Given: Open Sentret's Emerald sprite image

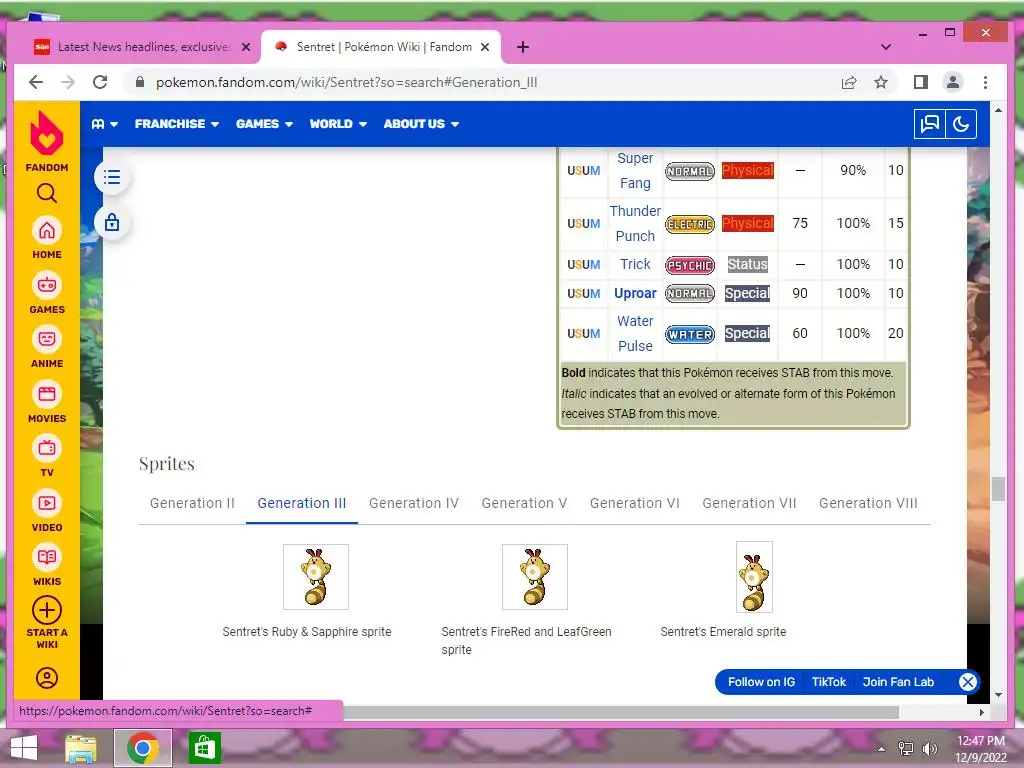Looking at the screenshot, I should tap(754, 577).
